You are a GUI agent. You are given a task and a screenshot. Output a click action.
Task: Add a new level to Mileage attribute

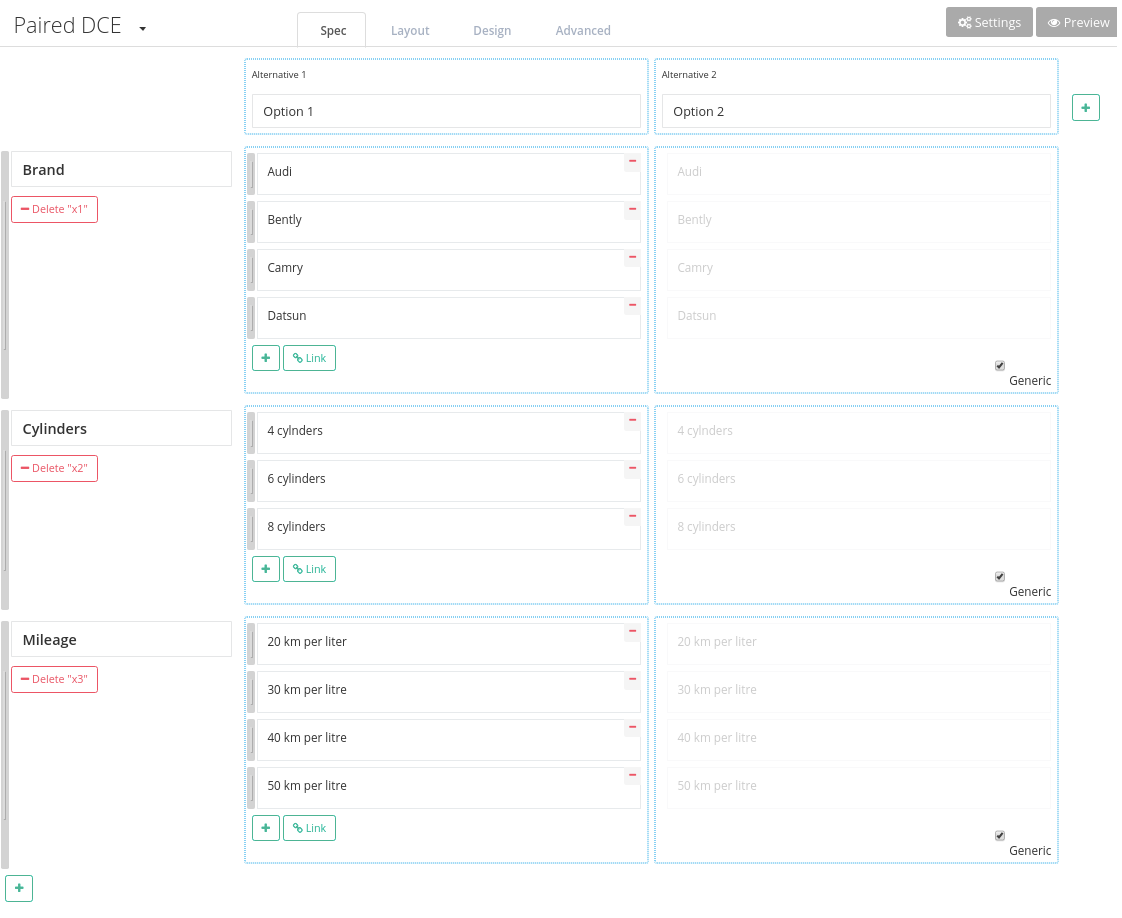[x=265, y=827]
